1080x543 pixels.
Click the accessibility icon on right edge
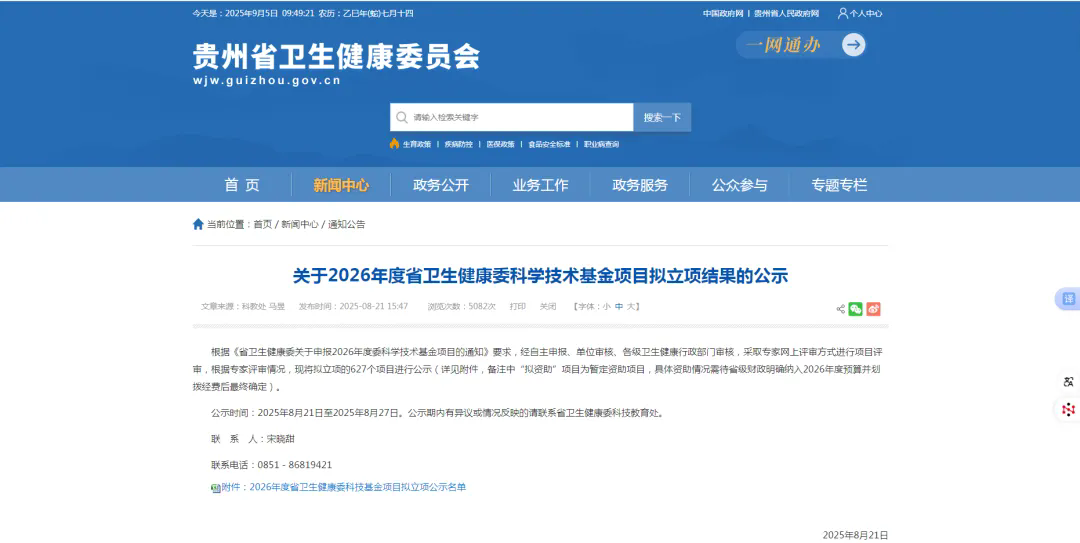[1068, 382]
